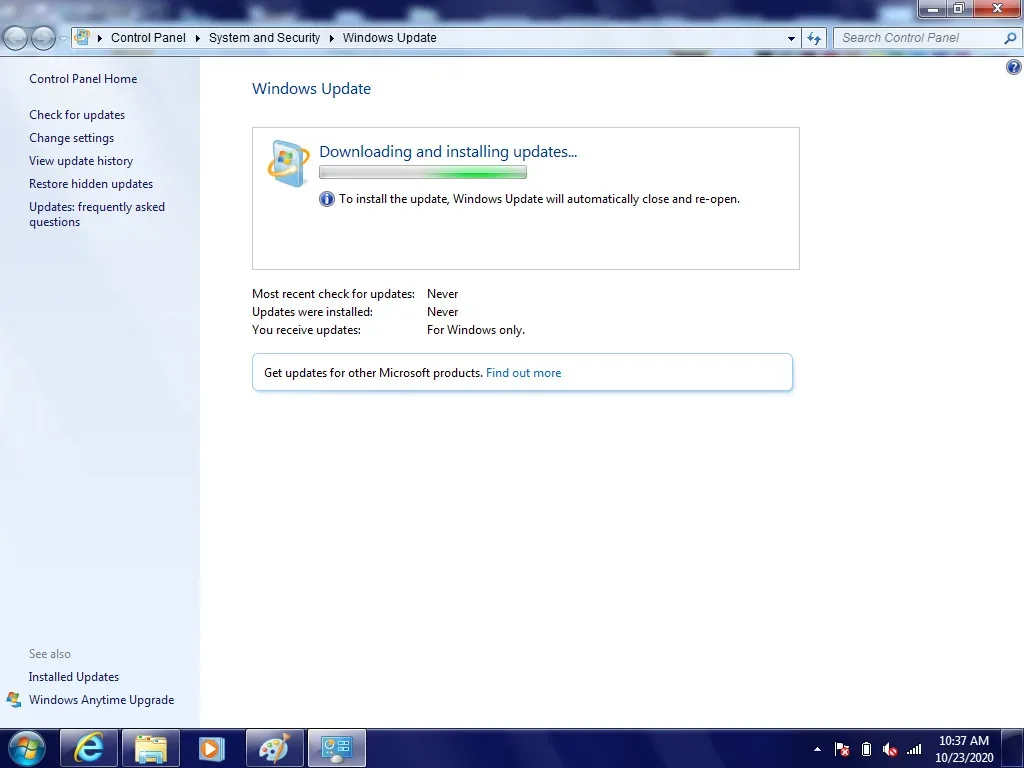Open Updates: frequently asked questions
This screenshot has width=1024, height=768.
(x=97, y=214)
